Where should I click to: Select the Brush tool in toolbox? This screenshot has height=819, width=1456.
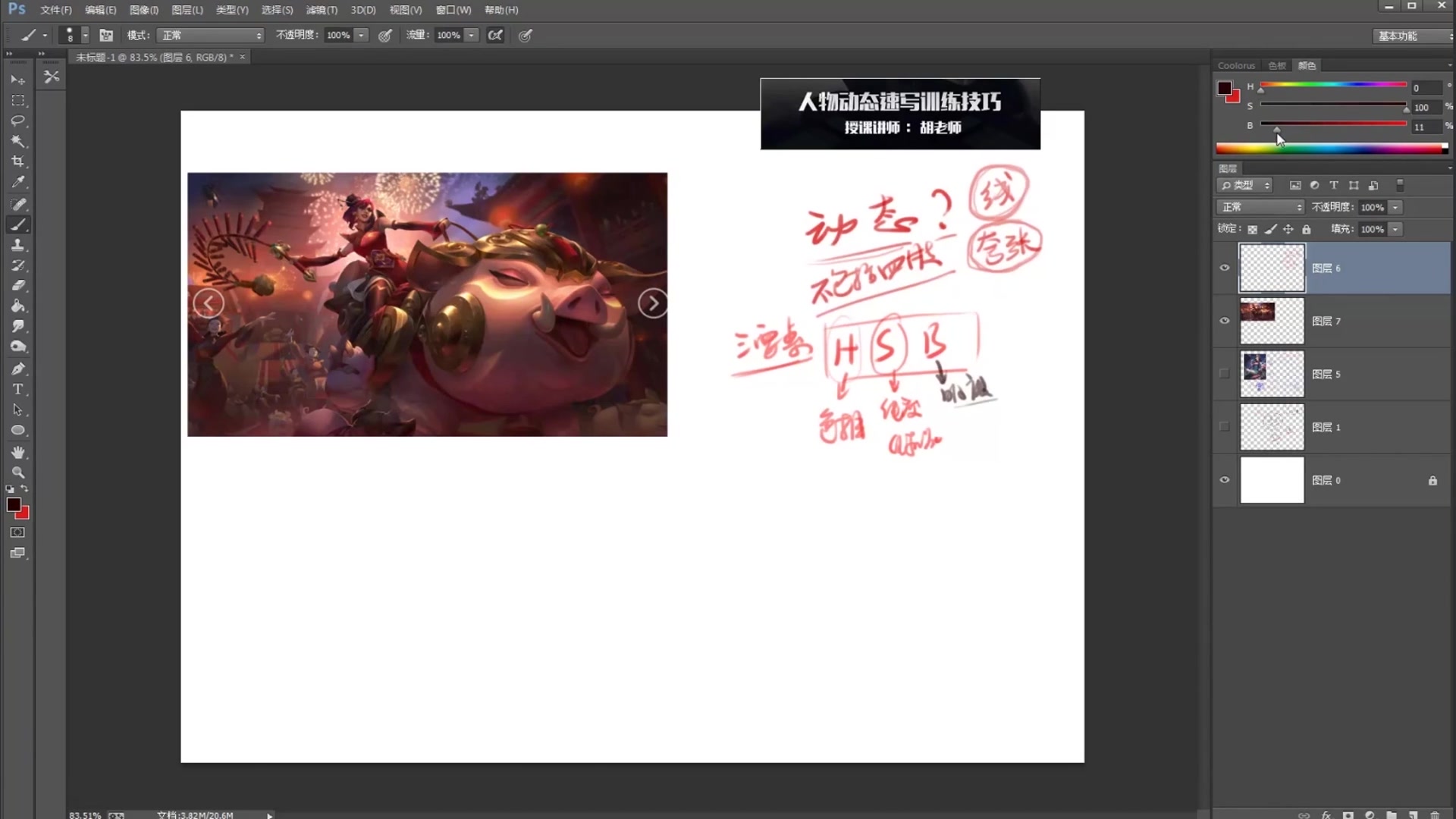coord(17,224)
